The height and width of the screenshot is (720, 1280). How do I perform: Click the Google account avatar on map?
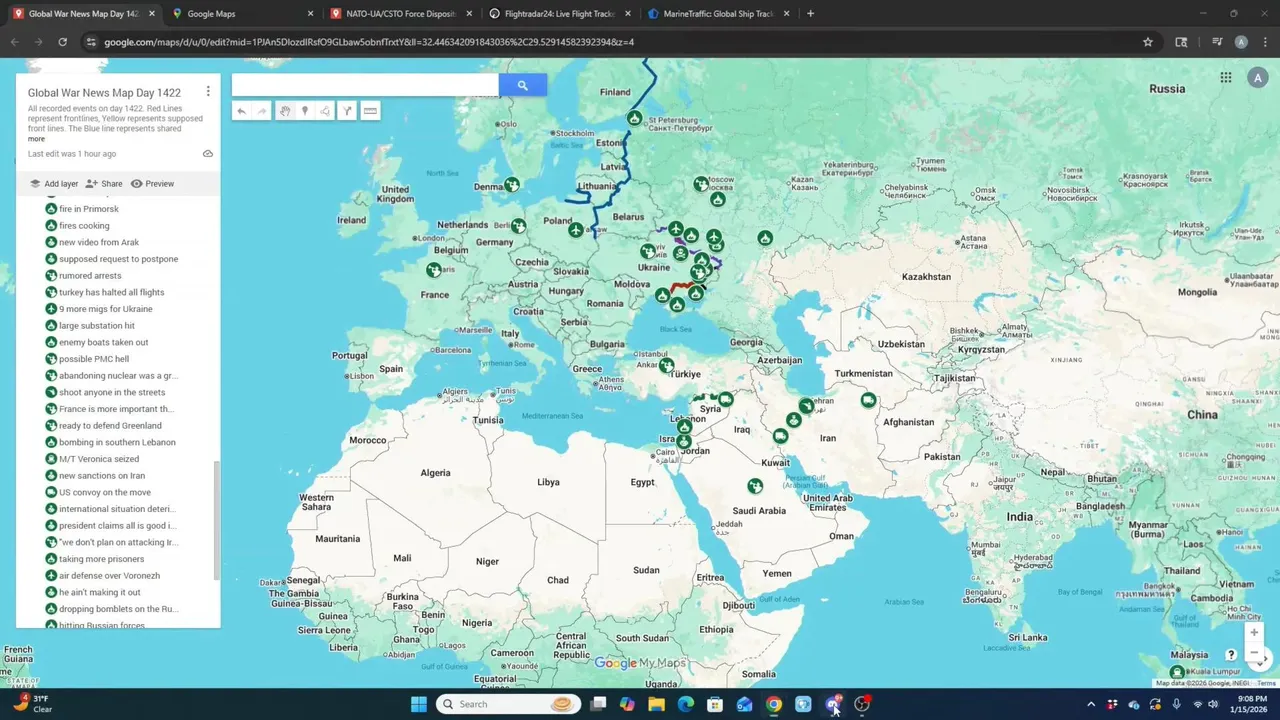click(1257, 78)
